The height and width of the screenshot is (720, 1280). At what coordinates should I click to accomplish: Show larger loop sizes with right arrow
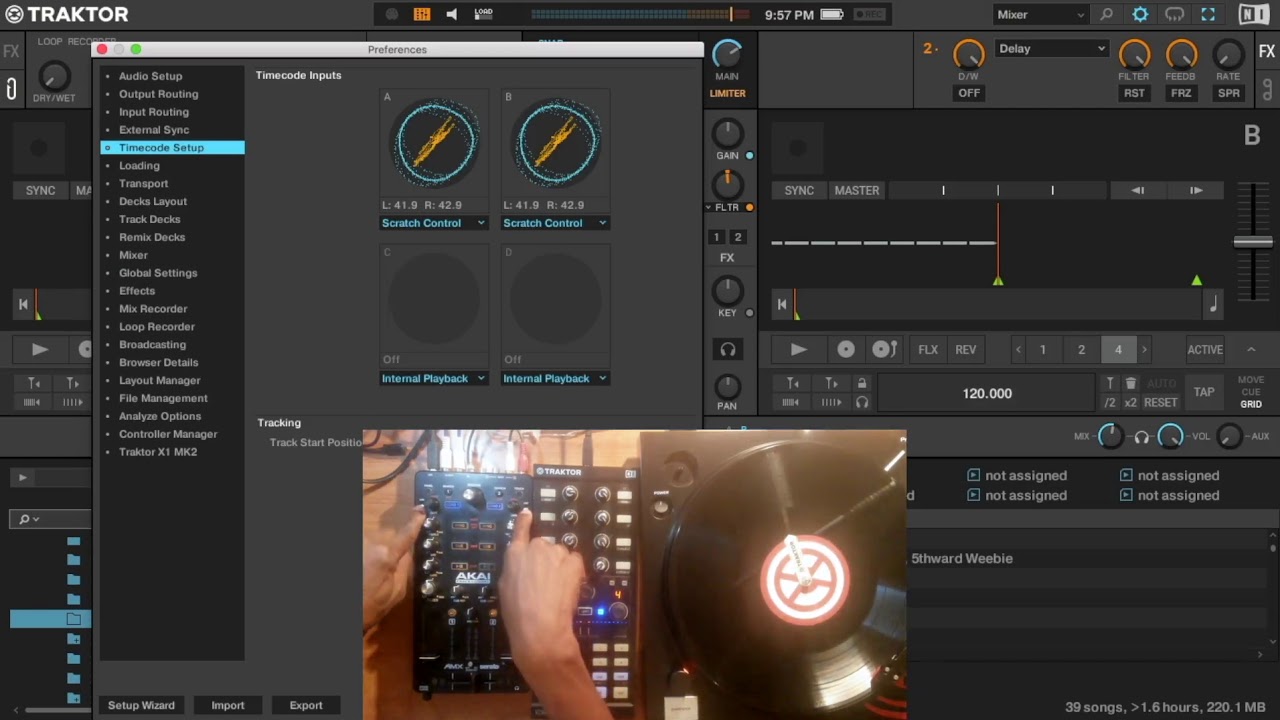[x=1145, y=349]
